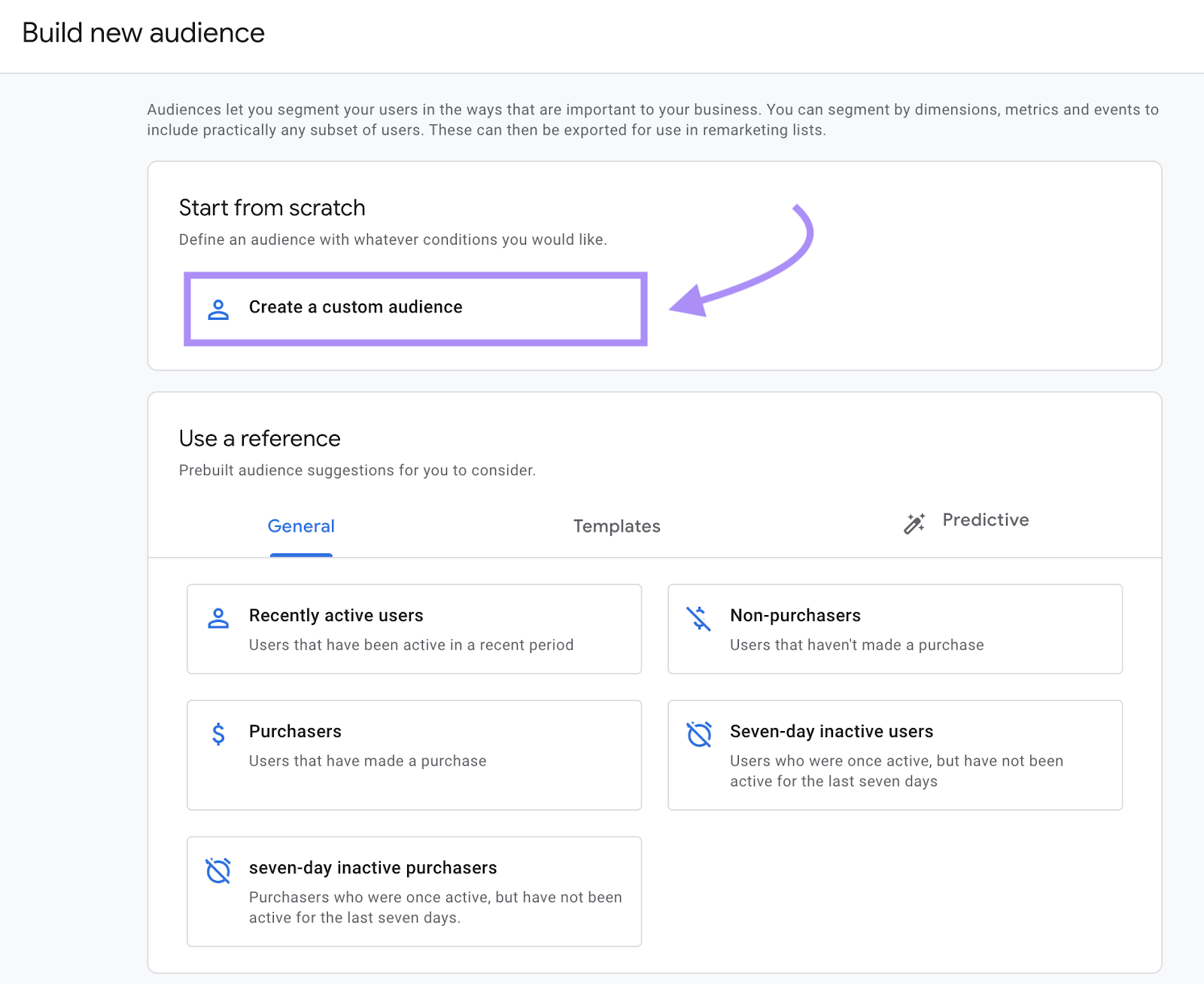
Task: Click the sparkle wand icon on the Predictive tab
Action: (x=914, y=522)
